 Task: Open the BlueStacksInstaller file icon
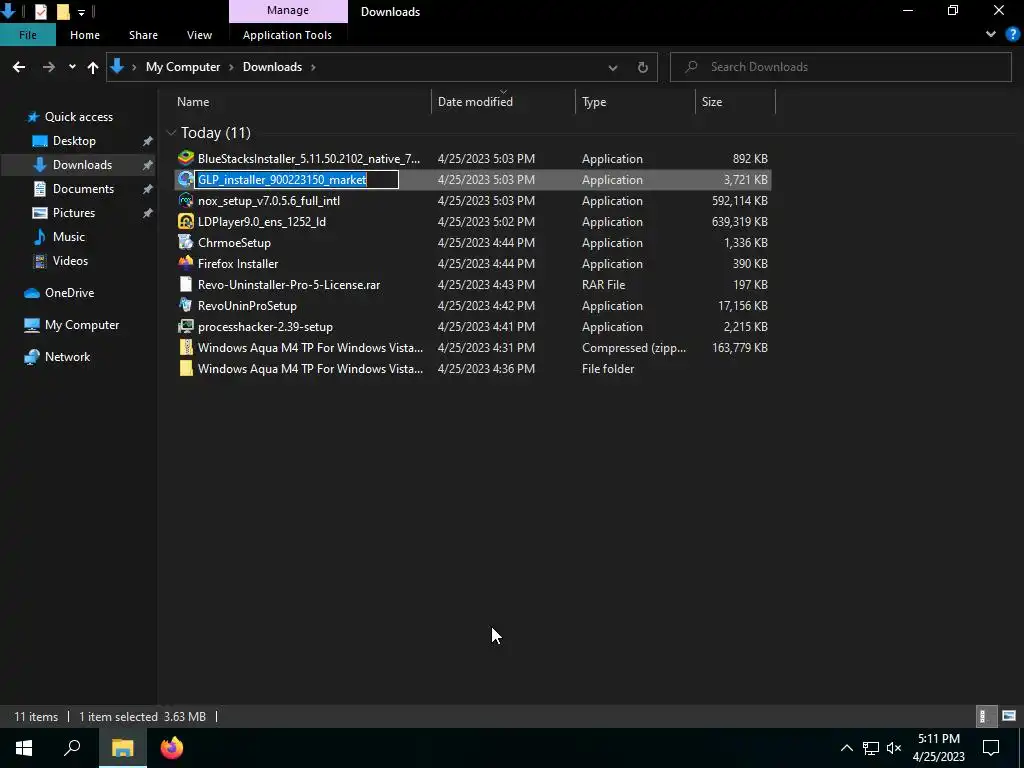click(x=186, y=159)
